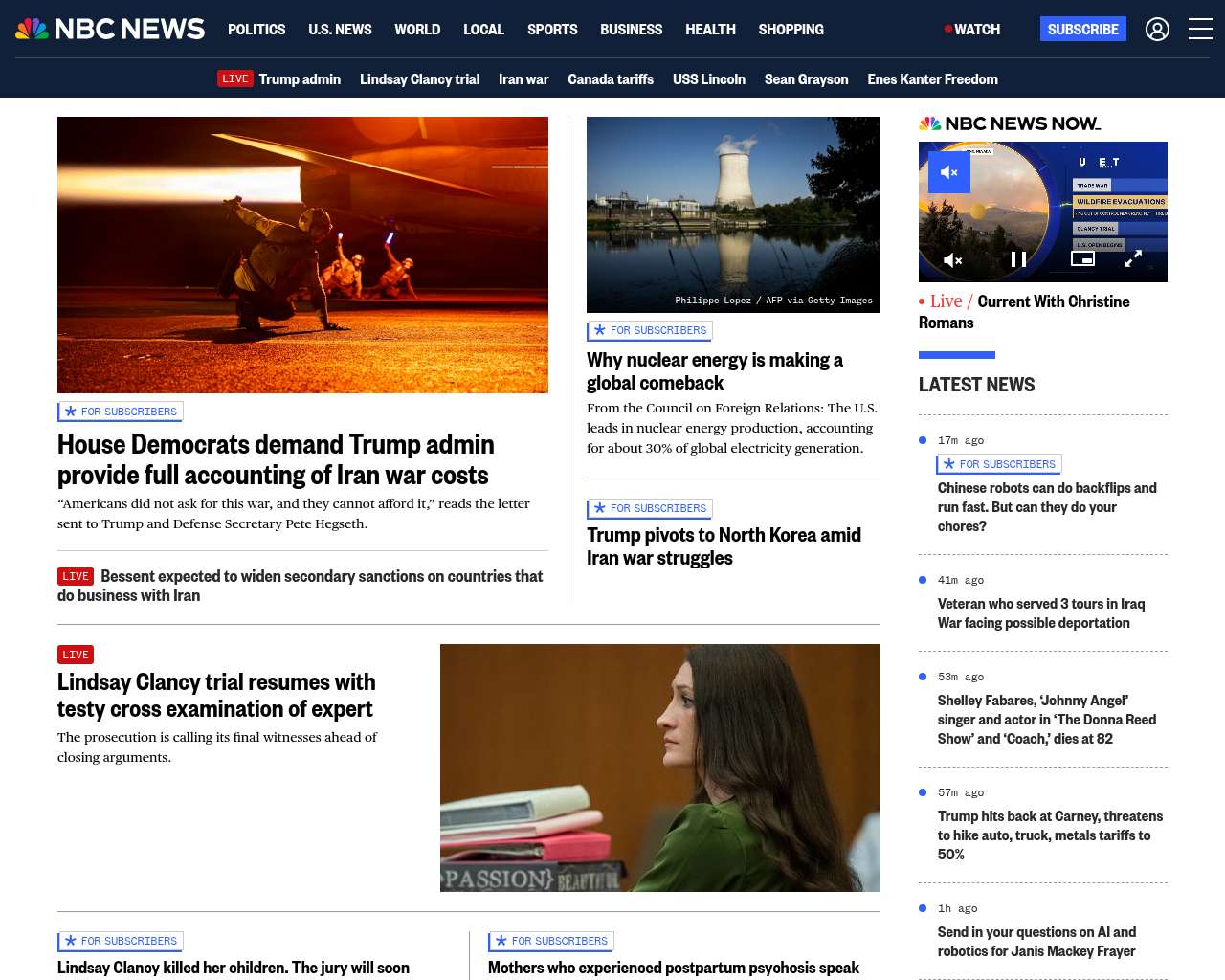Navigate to the Business section
Viewport: 1225px width, 980px height.
click(631, 30)
